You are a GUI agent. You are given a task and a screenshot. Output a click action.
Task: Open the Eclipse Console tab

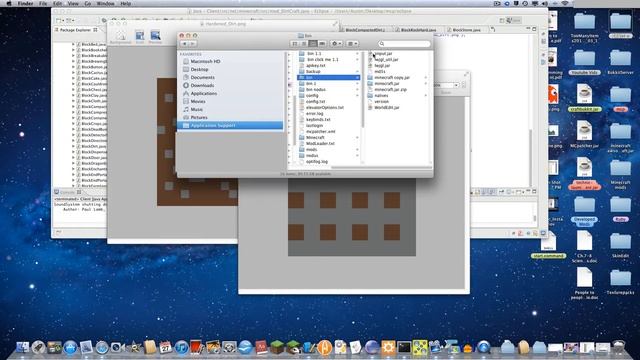coord(67,192)
